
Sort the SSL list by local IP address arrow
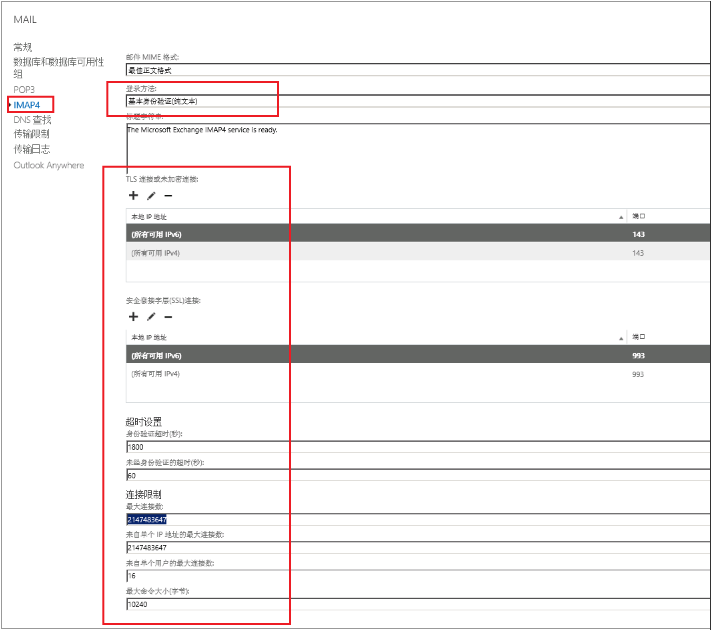pyautogui.click(x=621, y=337)
